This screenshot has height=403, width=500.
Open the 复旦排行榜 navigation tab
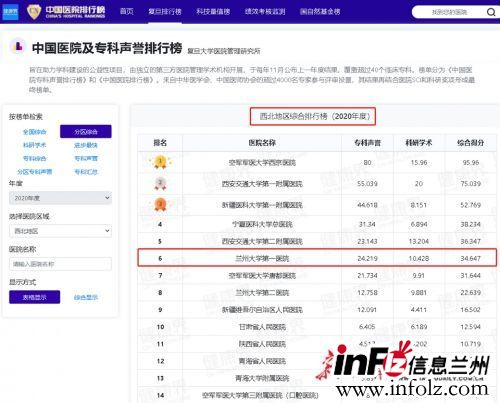165,12
